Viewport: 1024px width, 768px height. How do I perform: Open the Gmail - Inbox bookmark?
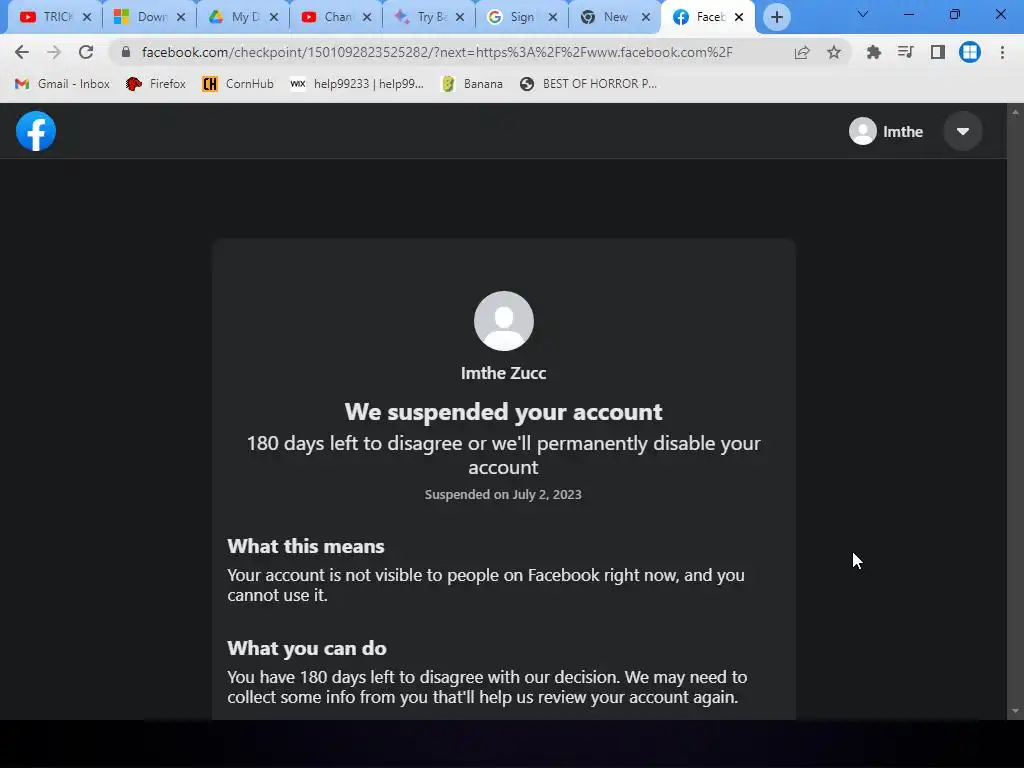(63, 84)
